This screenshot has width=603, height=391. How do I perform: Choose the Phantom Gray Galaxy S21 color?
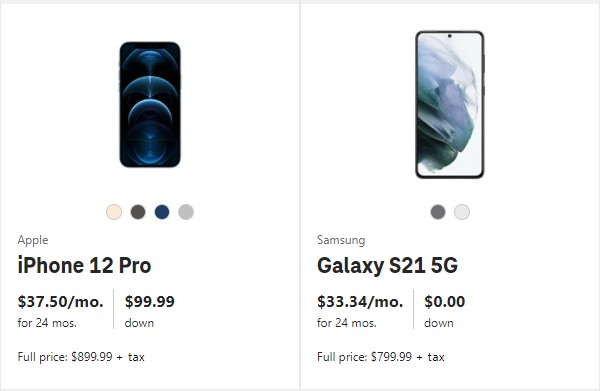tap(438, 212)
